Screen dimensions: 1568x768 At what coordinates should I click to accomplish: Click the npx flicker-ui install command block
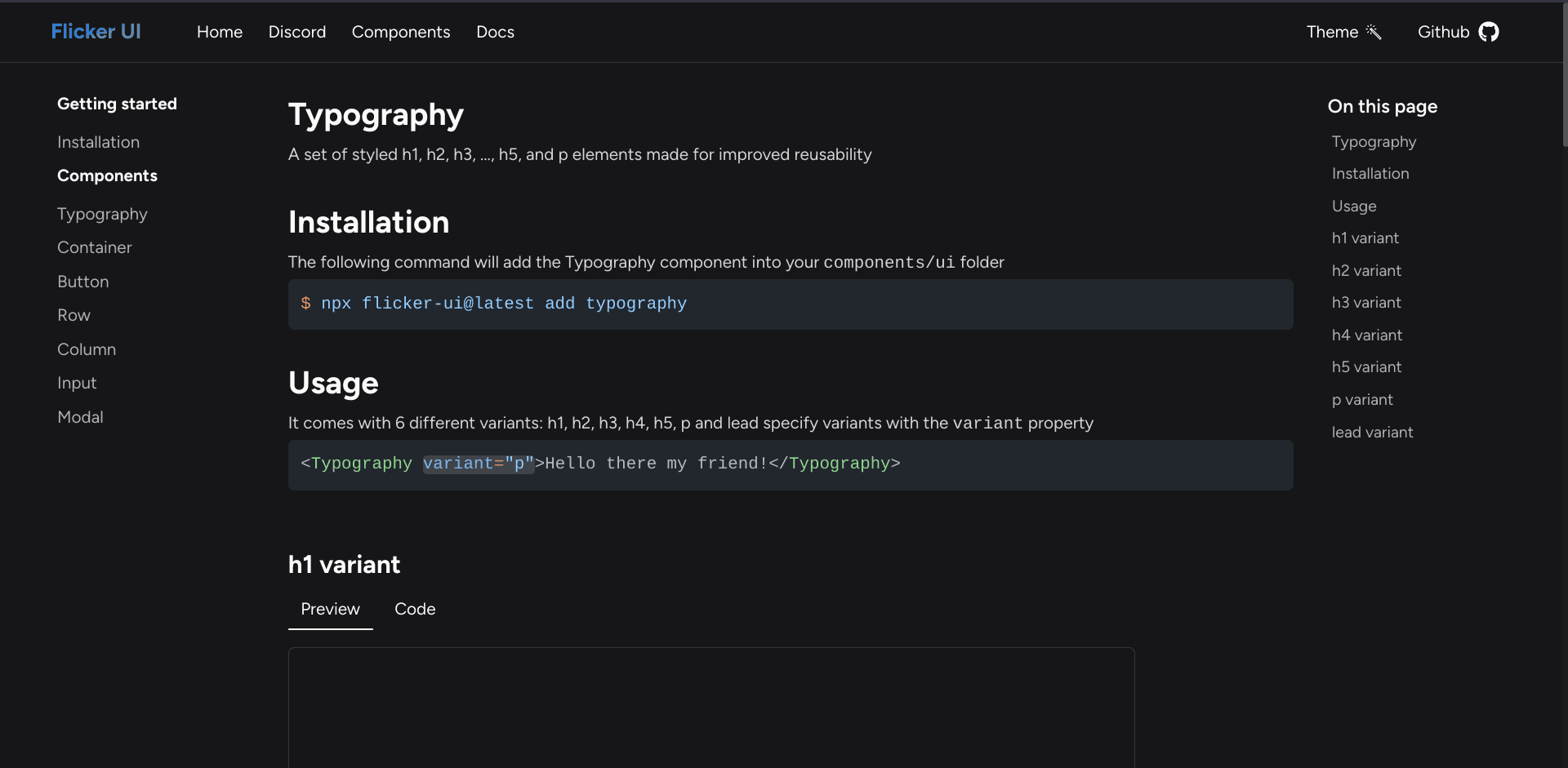[x=791, y=304]
